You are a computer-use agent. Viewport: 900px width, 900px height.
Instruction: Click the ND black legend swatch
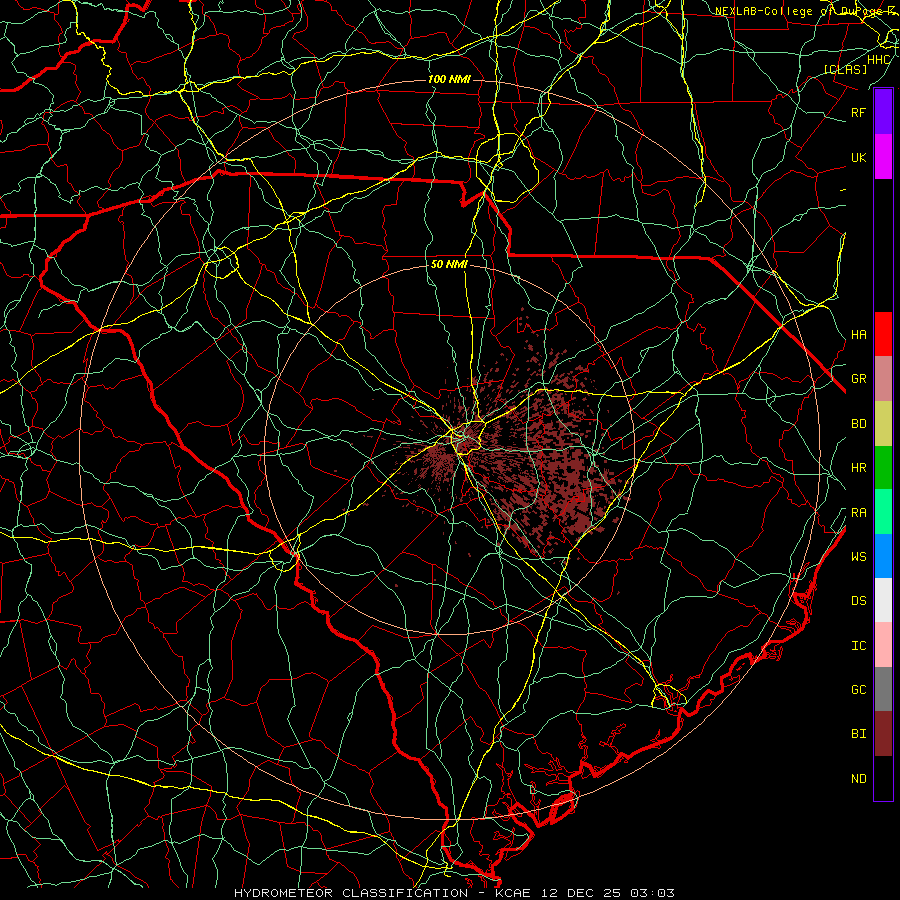coord(883,778)
